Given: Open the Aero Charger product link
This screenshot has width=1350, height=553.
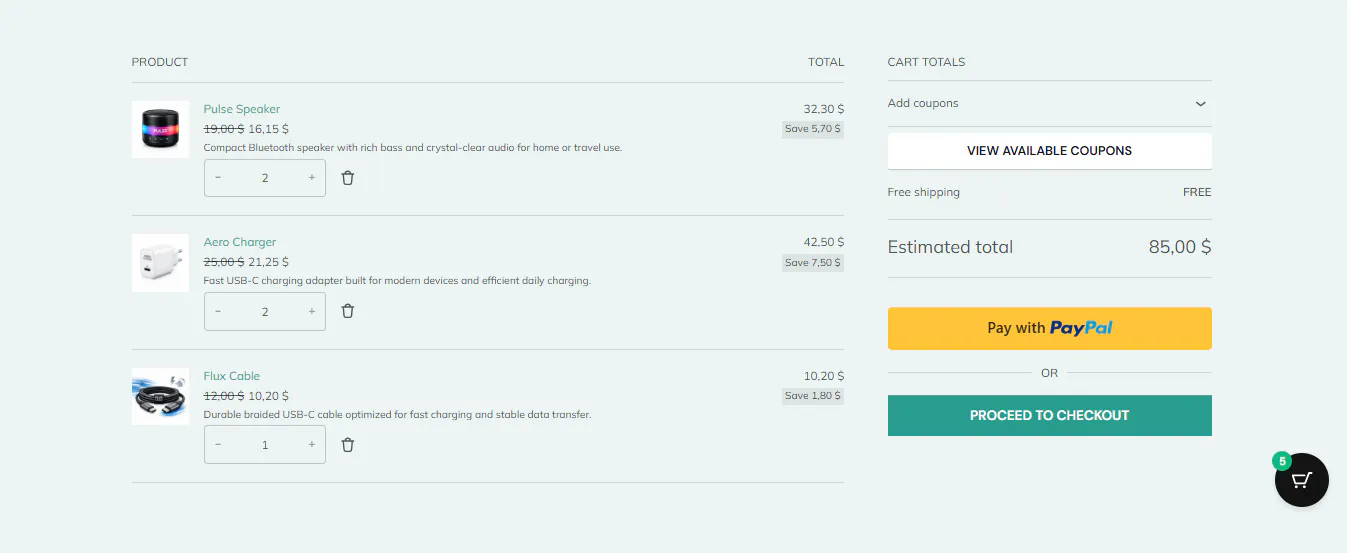Looking at the screenshot, I should (x=240, y=242).
